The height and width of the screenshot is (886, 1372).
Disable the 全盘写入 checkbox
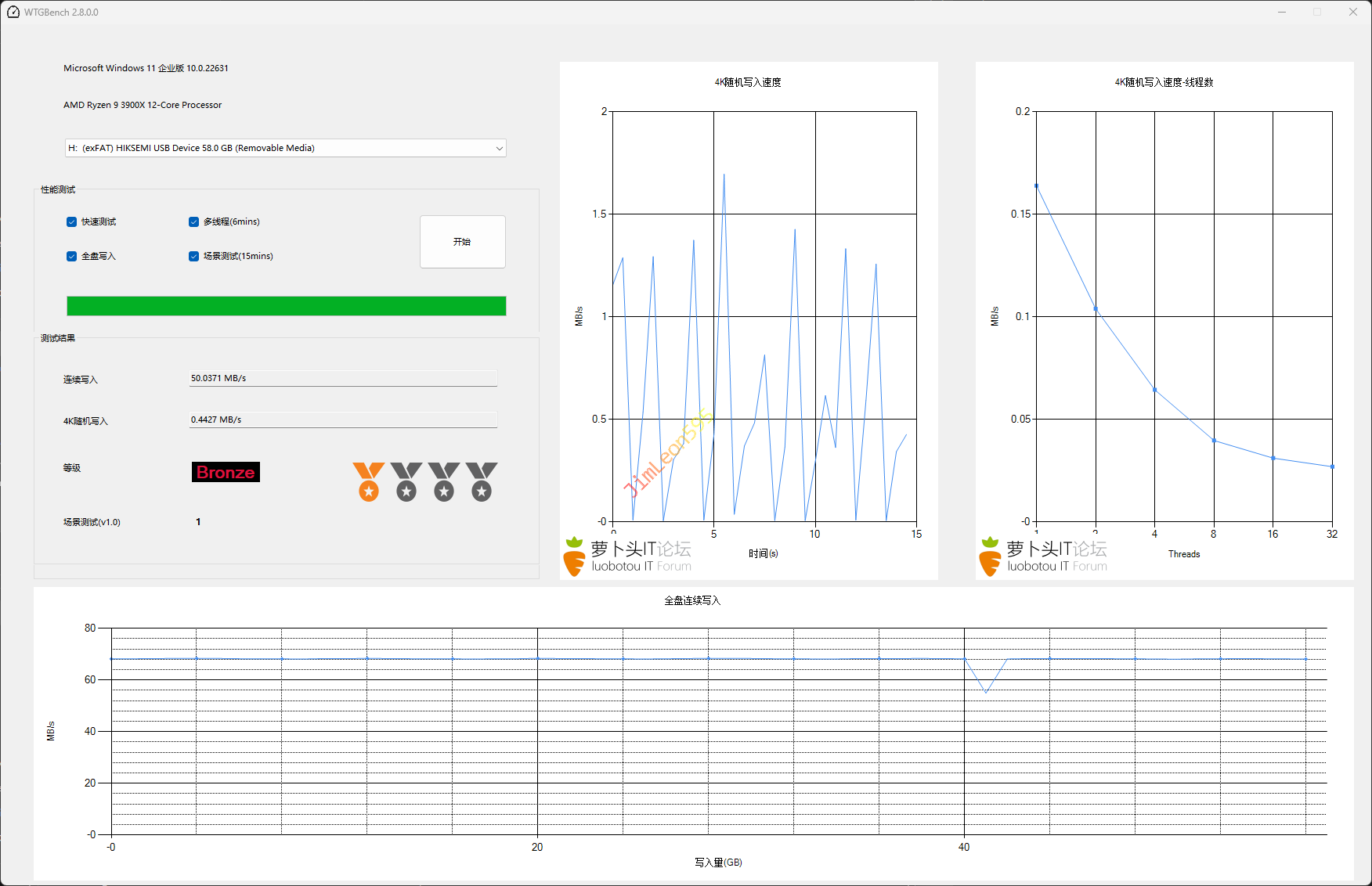72,257
